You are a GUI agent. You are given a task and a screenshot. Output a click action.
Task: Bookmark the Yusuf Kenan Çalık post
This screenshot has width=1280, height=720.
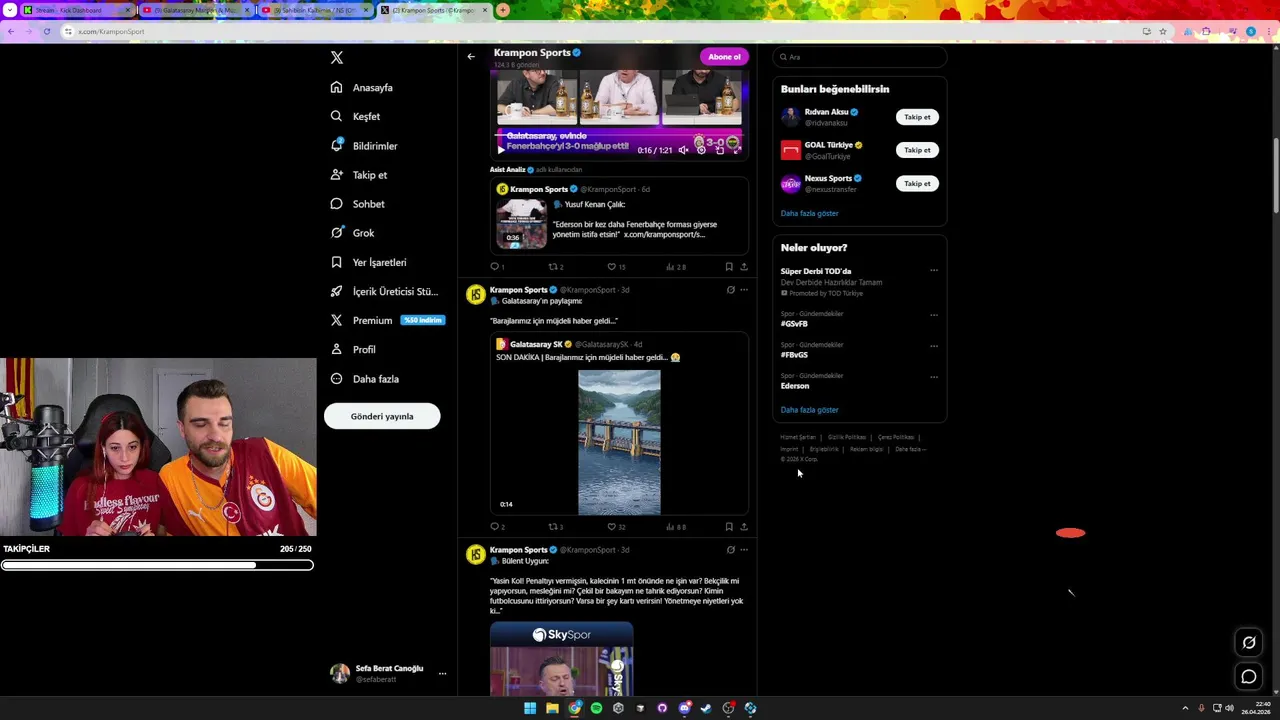pos(729,267)
